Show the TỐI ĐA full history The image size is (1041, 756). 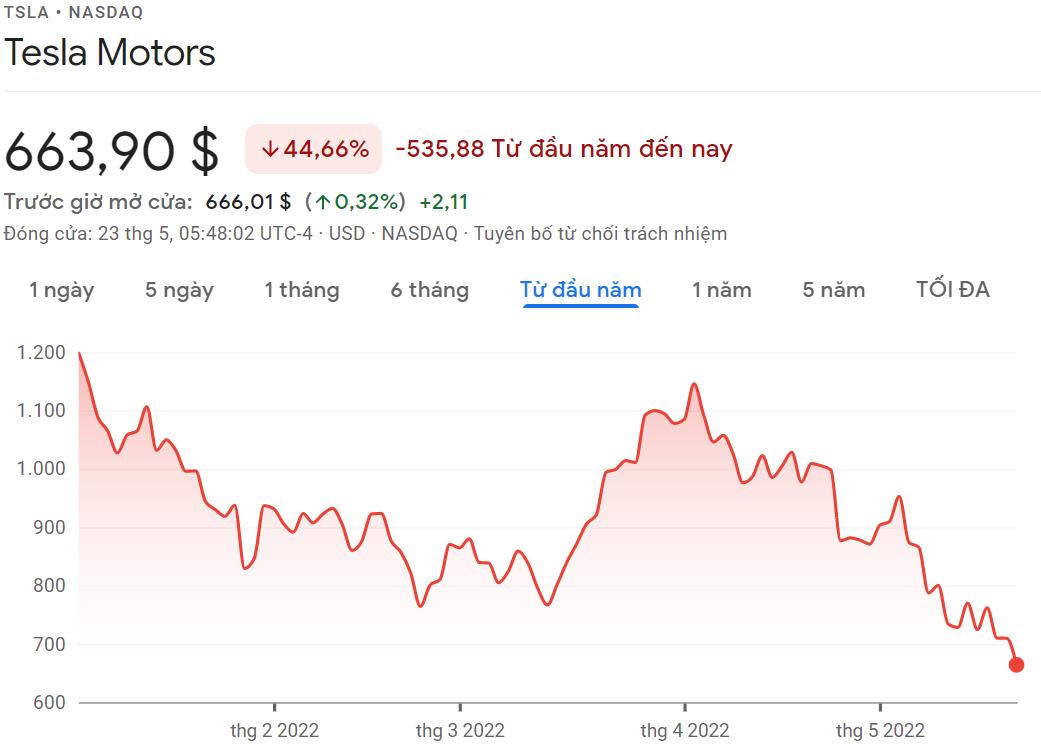point(952,290)
